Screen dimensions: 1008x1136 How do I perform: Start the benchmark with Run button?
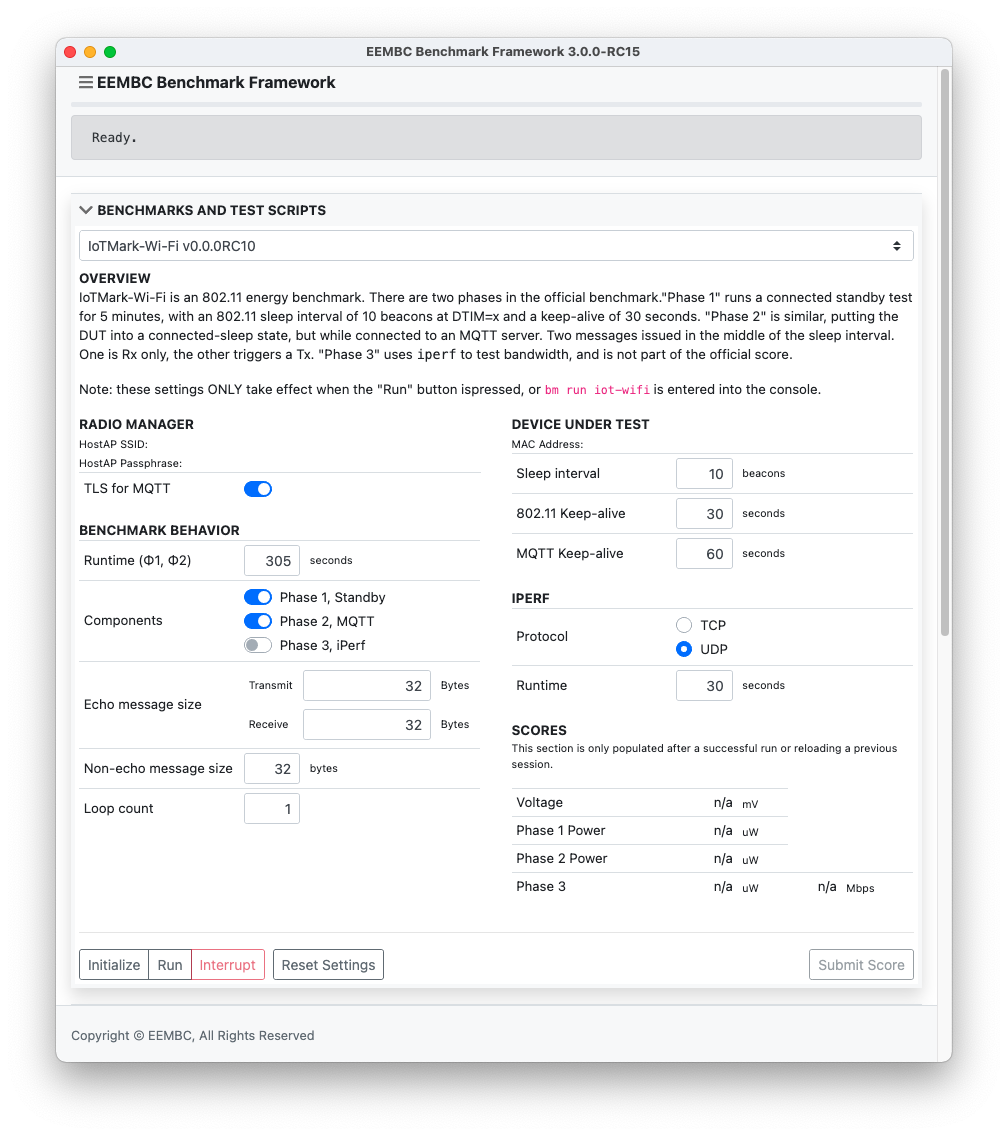pyautogui.click(x=170, y=965)
